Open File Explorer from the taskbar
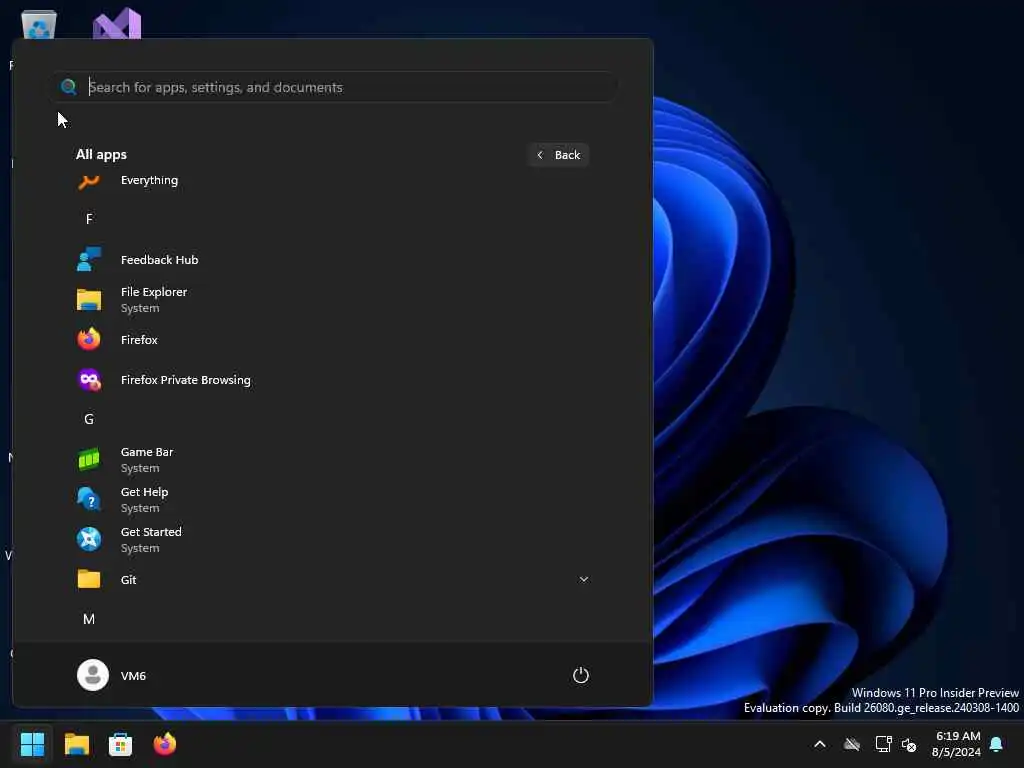This screenshot has height=768, width=1024. pos(76,744)
